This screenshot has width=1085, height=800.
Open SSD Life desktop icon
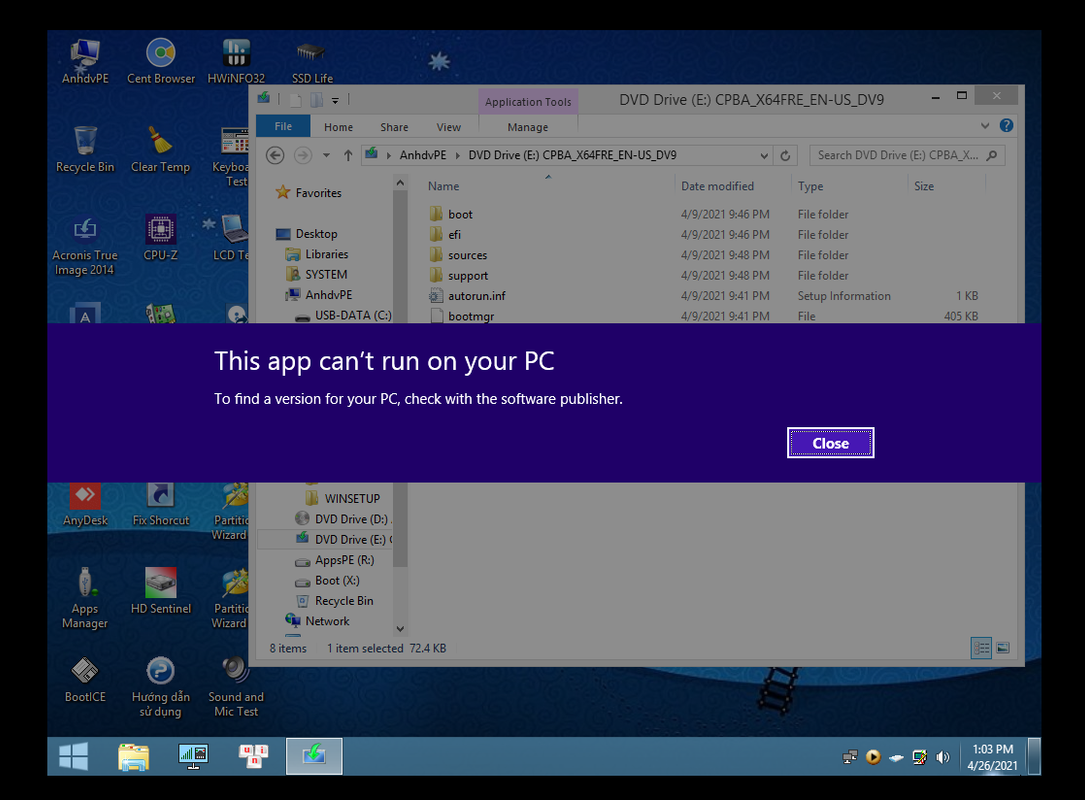click(x=311, y=62)
